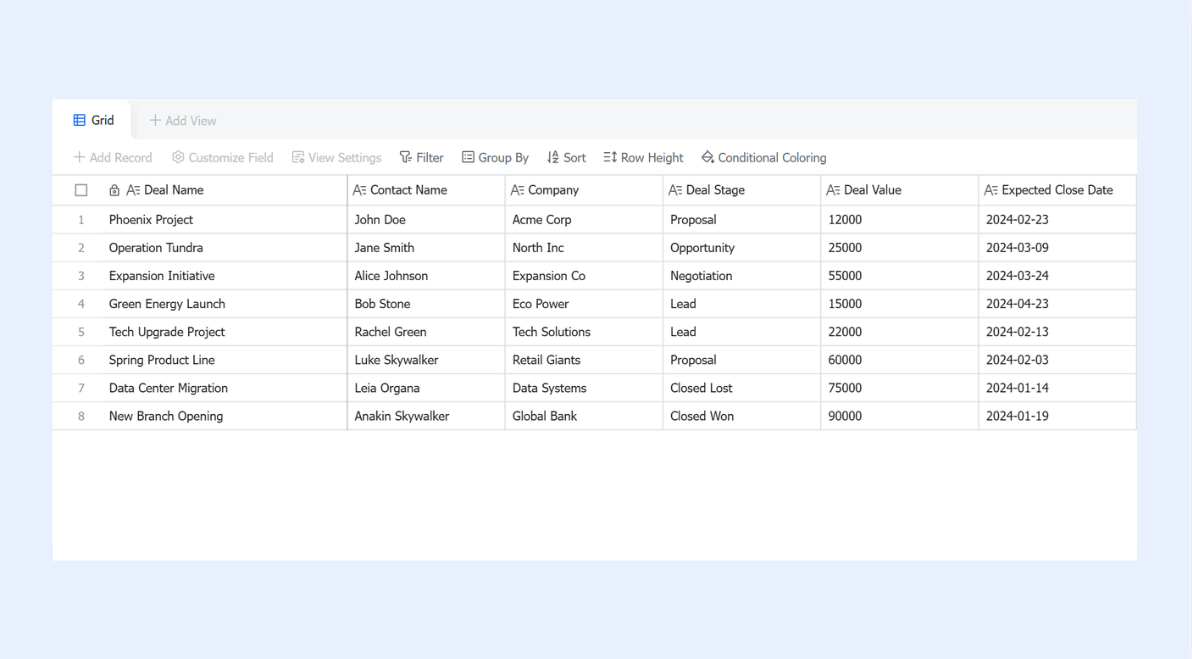Click the Jane Smith contact cell
The image size is (1192, 659).
click(426, 248)
